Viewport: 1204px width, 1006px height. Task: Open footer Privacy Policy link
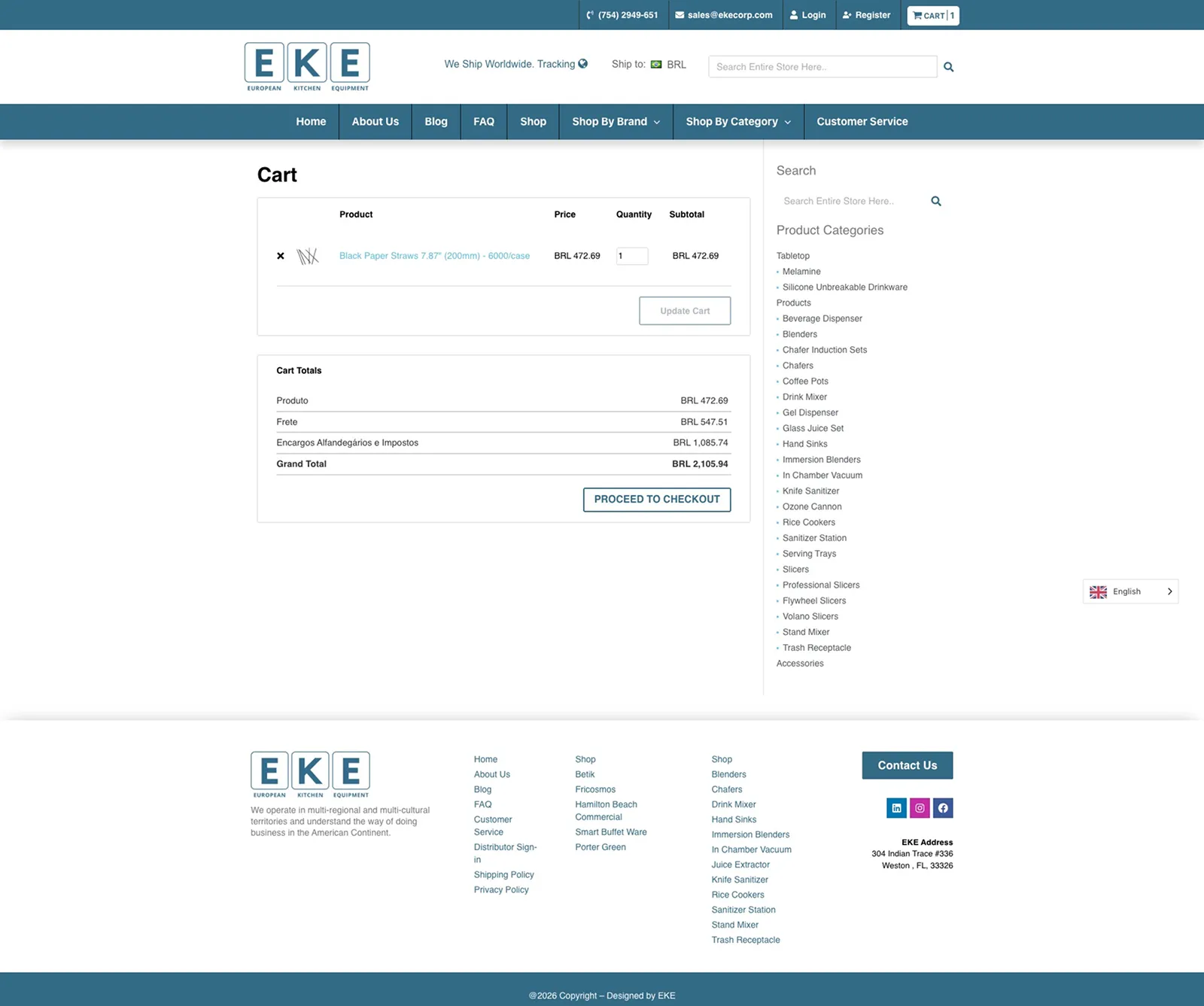tap(501, 890)
